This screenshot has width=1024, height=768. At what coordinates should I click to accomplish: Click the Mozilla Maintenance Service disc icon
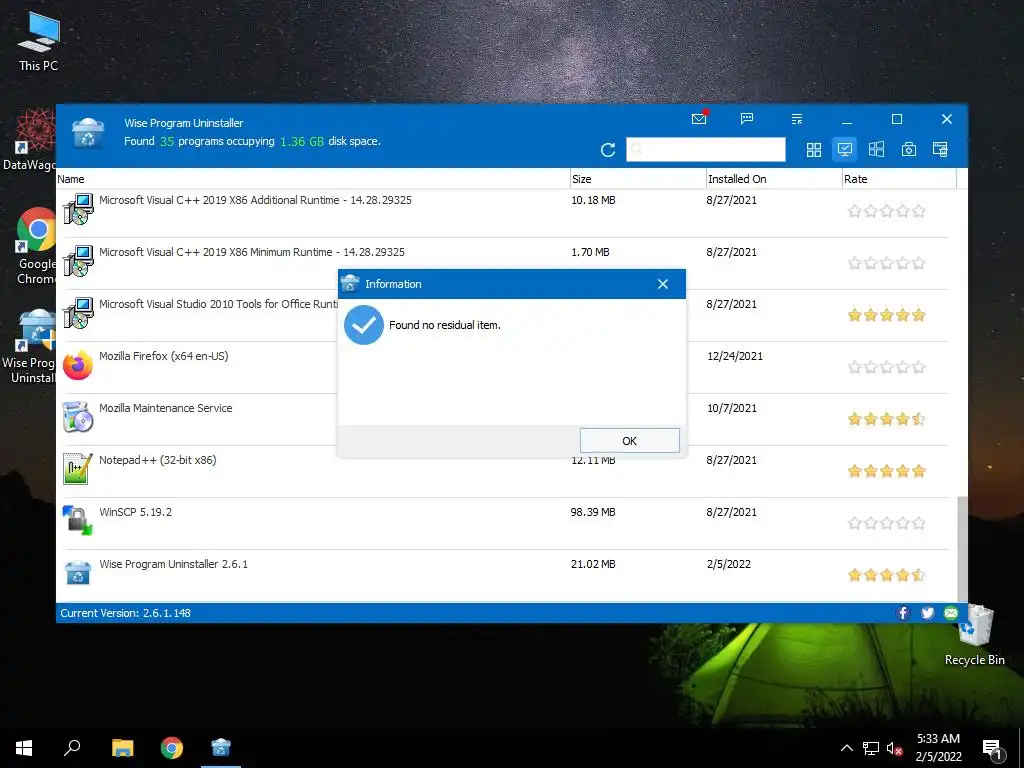point(78,417)
